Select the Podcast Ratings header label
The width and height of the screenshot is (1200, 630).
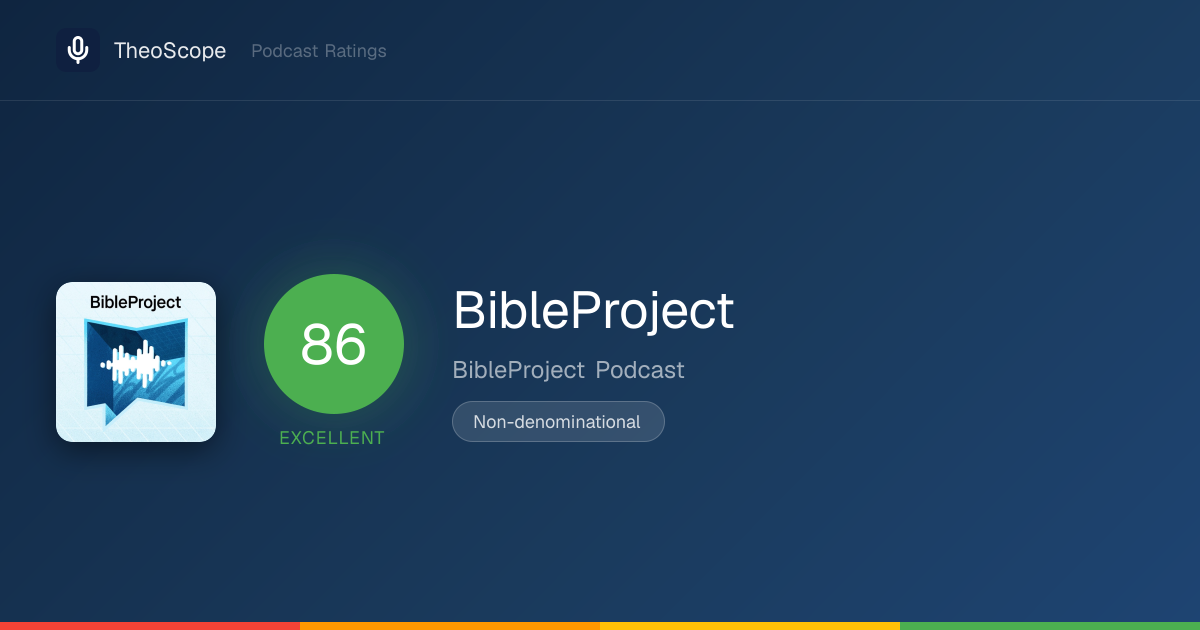pyautogui.click(x=319, y=51)
